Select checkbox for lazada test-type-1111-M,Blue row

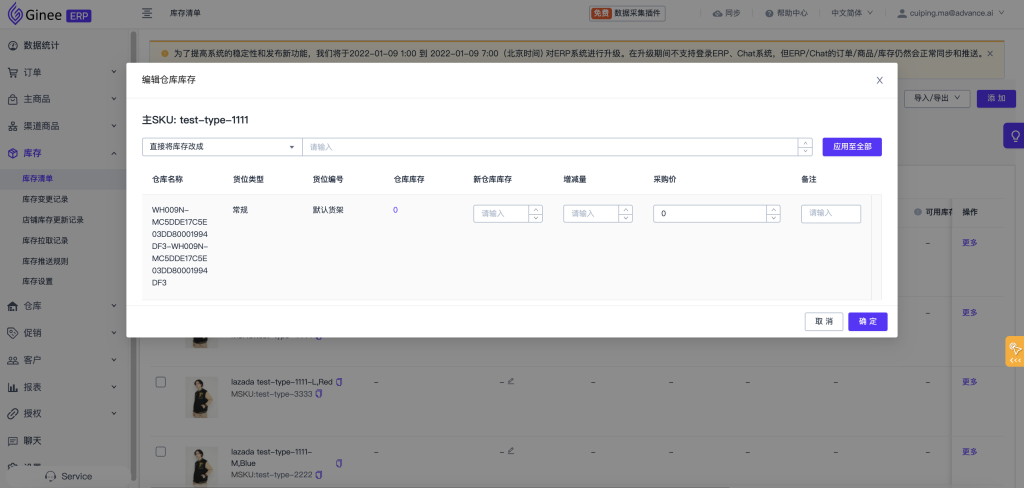(160, 452)
